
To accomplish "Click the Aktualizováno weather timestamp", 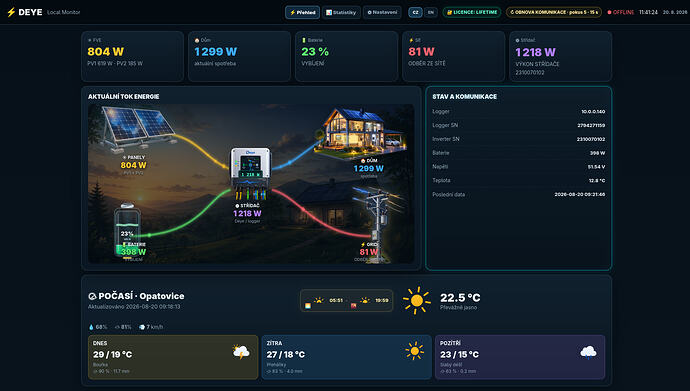I will point(134,307).
